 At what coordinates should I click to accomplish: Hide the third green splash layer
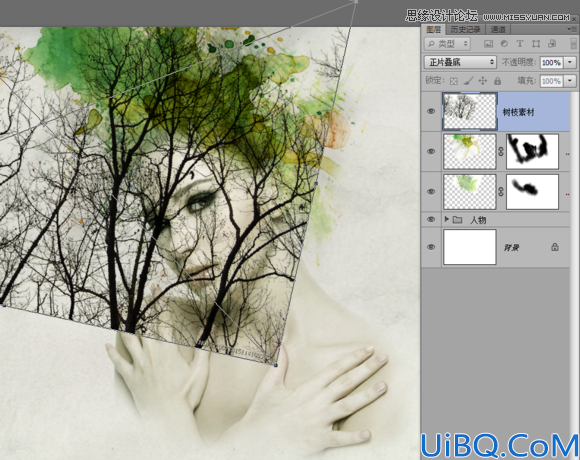coord(431,192)
